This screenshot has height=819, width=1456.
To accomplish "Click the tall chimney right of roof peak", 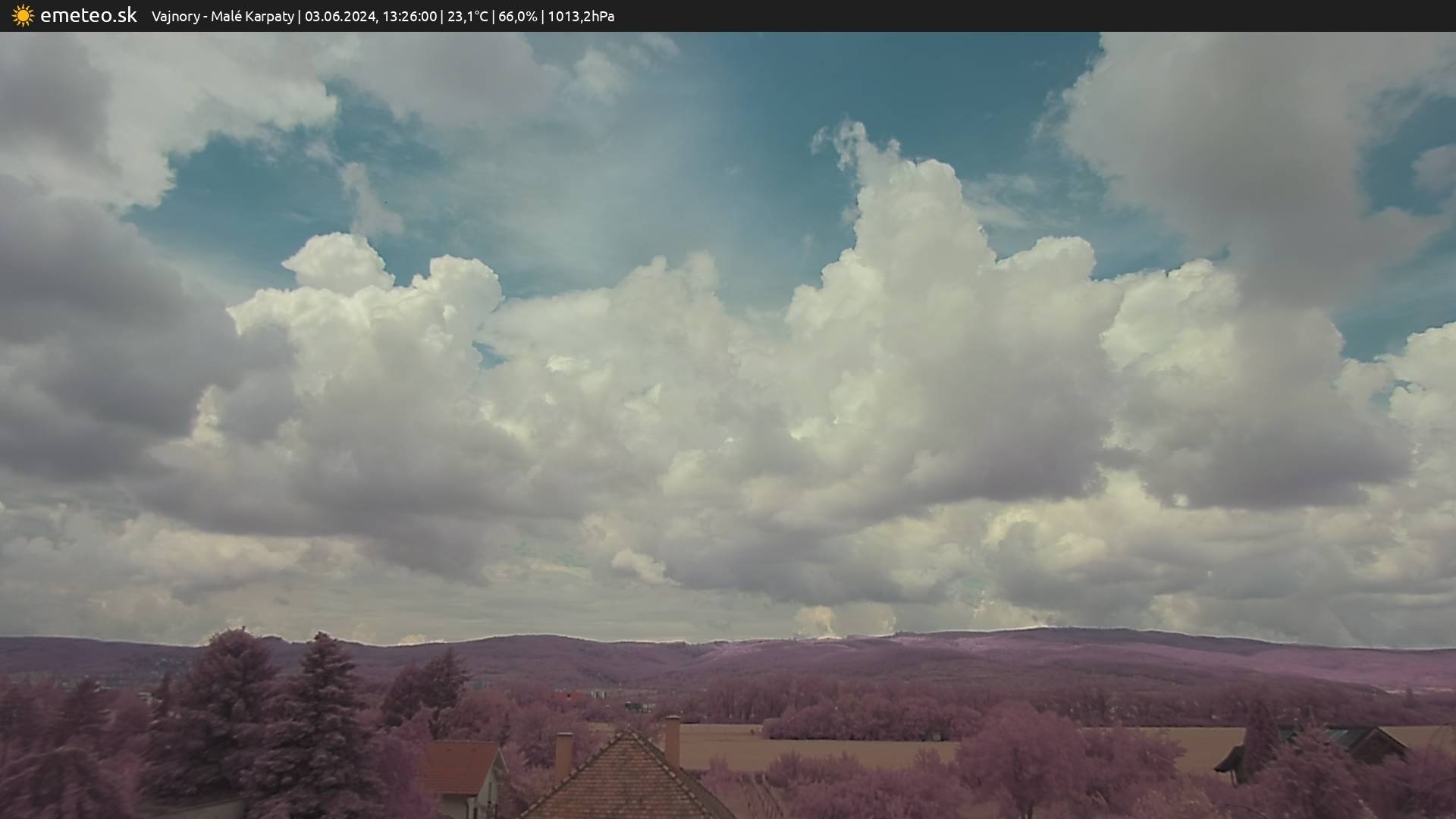I will click(x=672, y=740).
